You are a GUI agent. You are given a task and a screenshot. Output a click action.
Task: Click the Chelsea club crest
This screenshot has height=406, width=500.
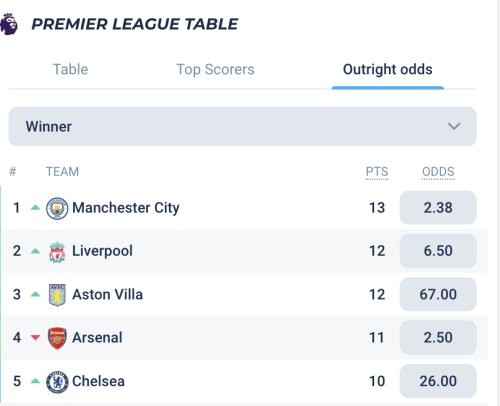click(57, 382)
